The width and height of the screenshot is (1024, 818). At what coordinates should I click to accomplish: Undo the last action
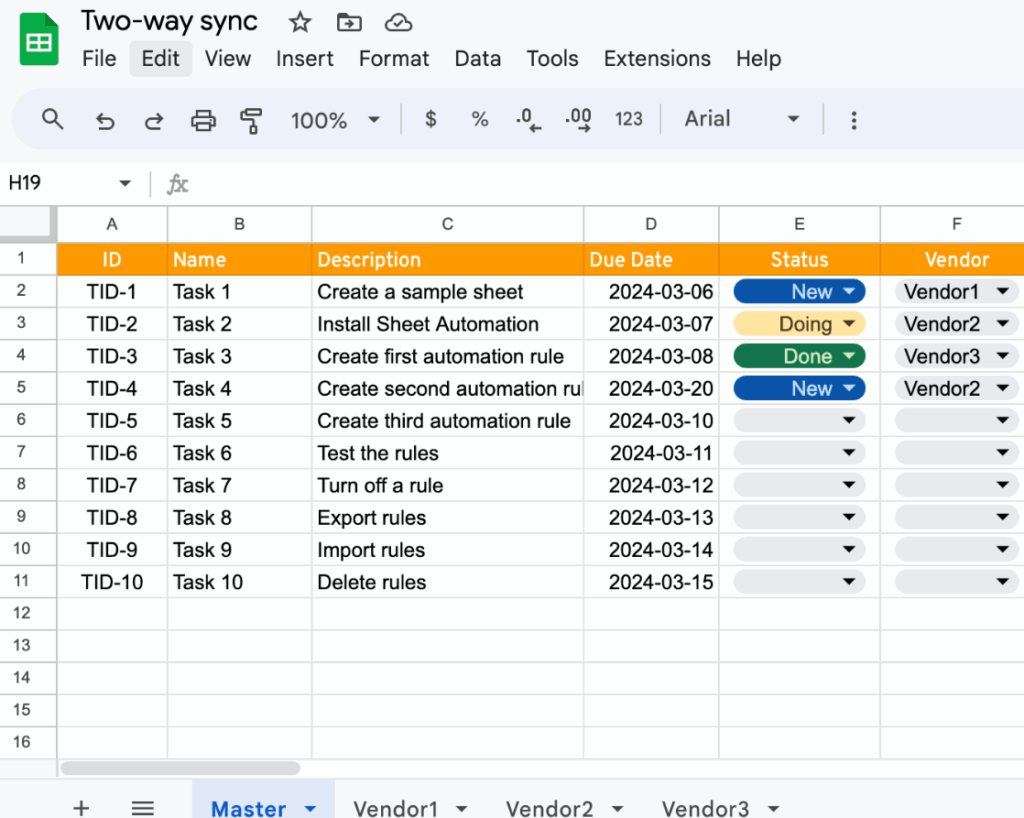click(x=105, y=119)
